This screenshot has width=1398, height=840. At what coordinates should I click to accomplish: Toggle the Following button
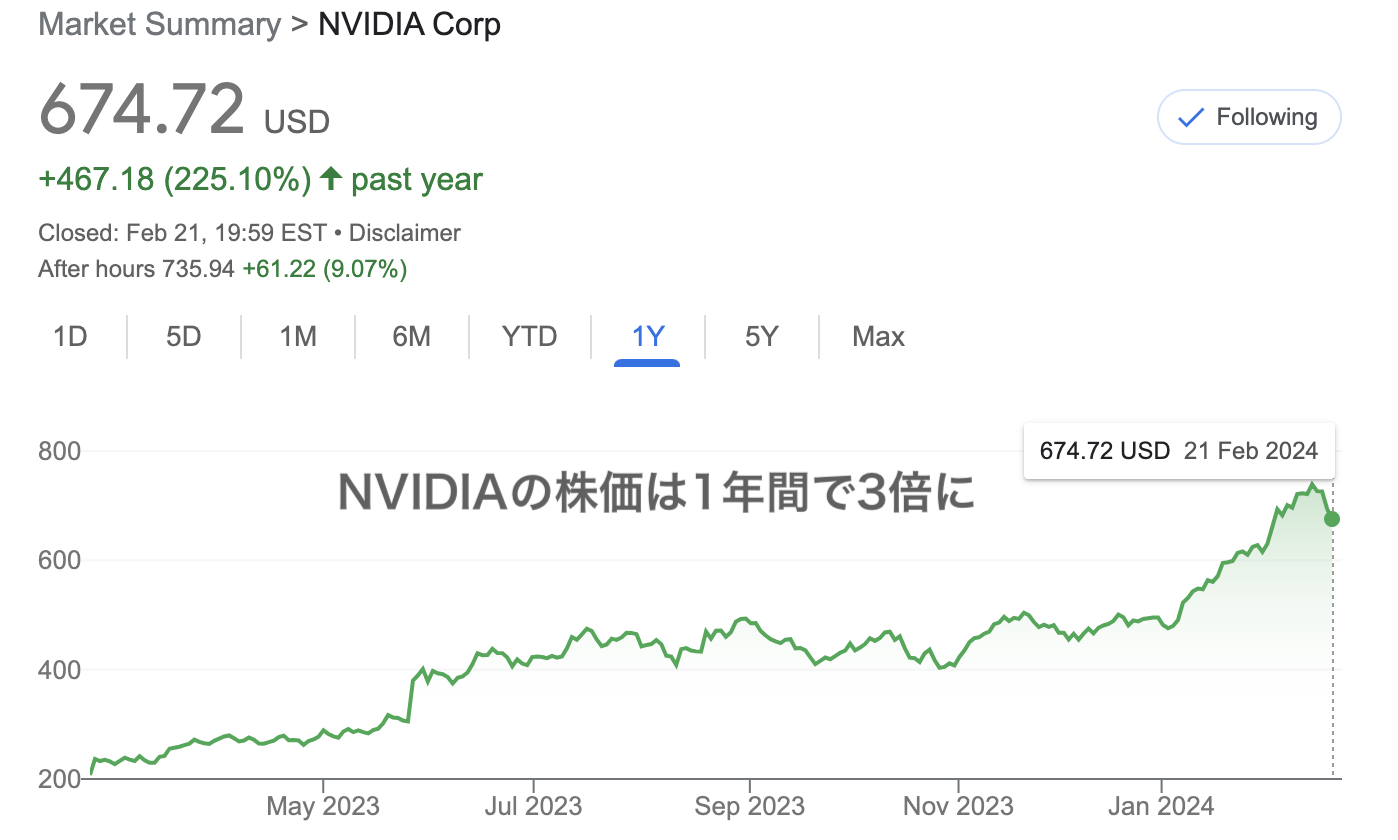(x=1249, y=117)
